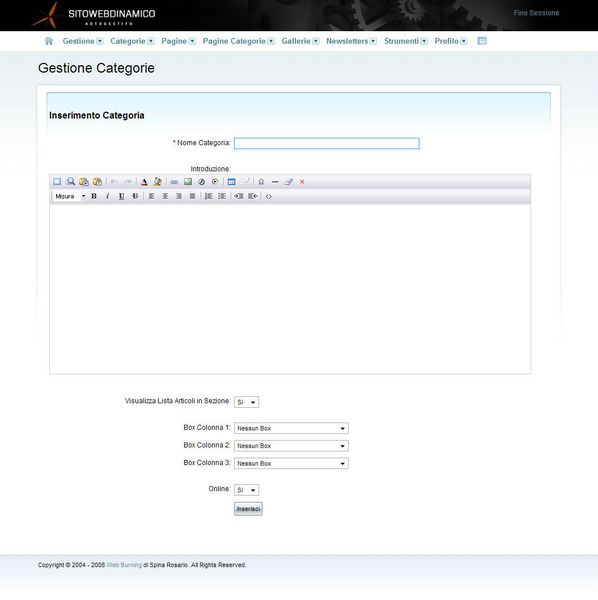Image resolution: width=598 pixels, height=600 pixels.
Task: Open the Categorie menu
Action: tap(132, 41)
